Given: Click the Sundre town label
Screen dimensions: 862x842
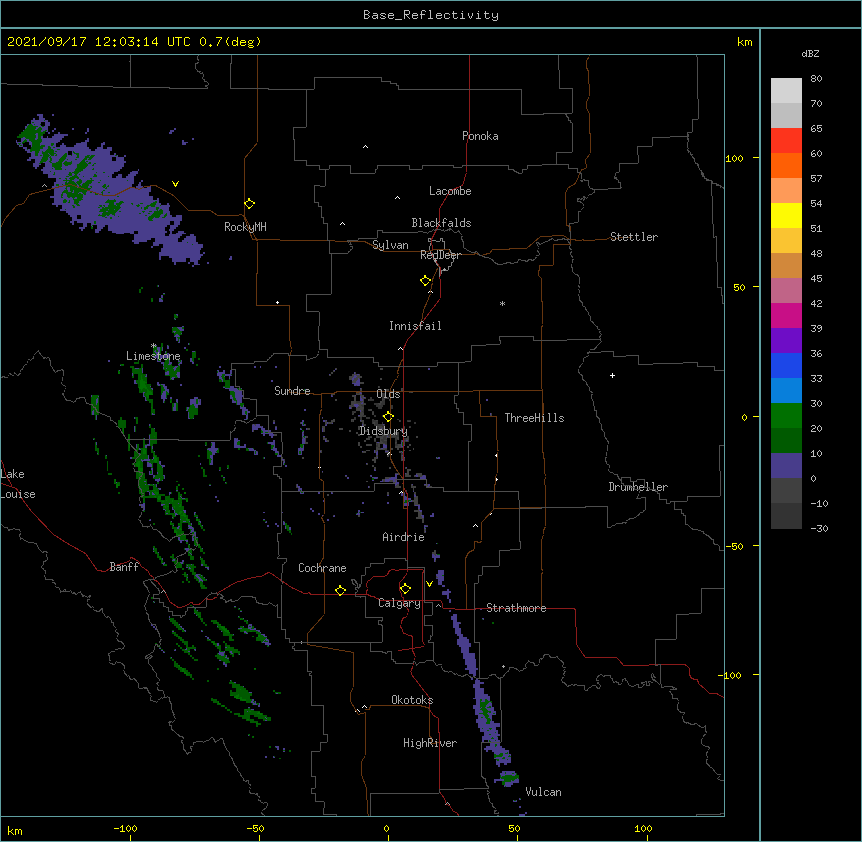Looking at the screenshot, I should tap(292, 391).
